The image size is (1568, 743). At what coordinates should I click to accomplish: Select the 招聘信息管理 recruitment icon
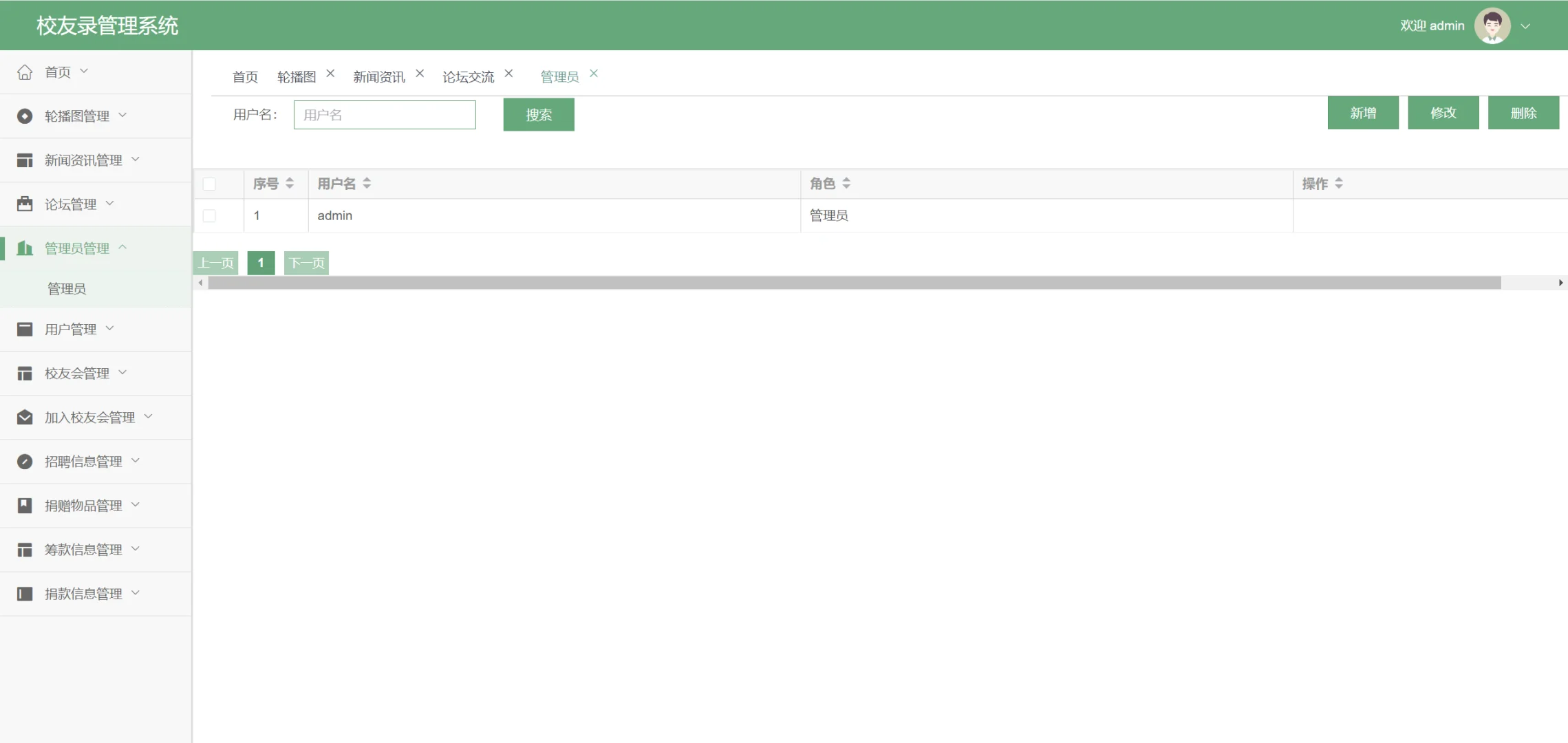point(25,461)
